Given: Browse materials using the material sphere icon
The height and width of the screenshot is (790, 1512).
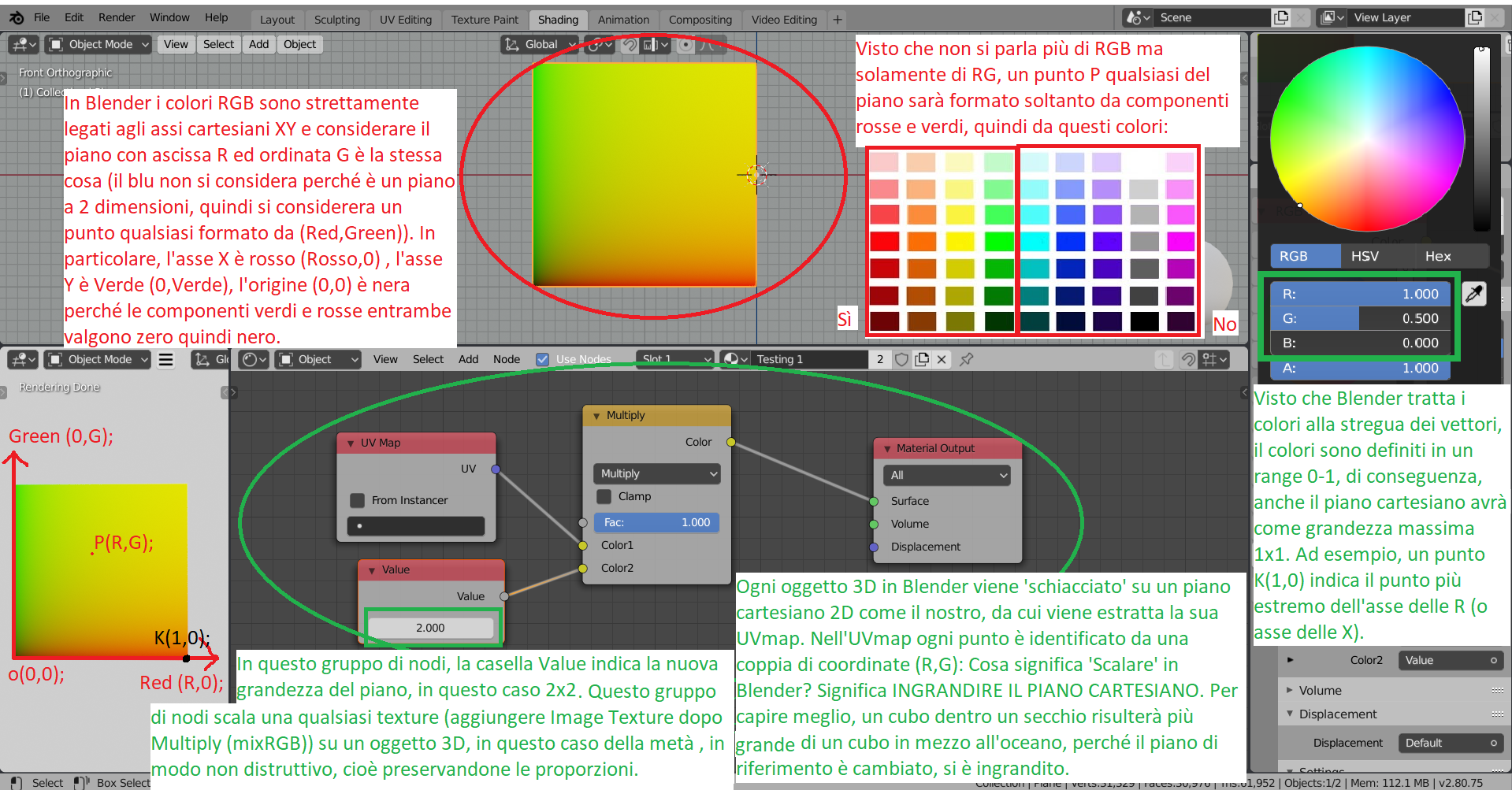Looking at the screenshot, I should coord(734,359).
